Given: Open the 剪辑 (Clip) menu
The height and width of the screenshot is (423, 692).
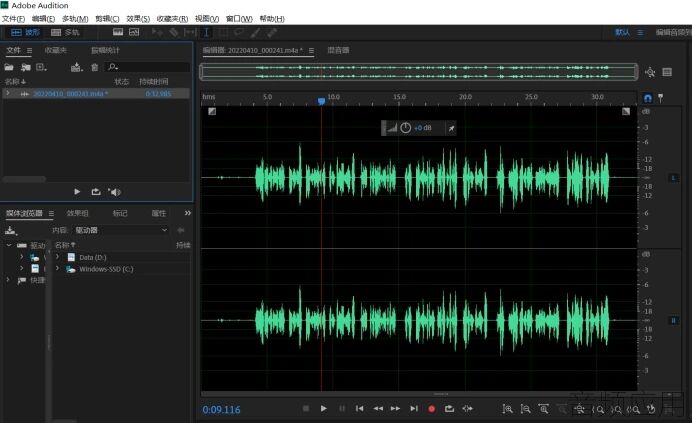Looking at the screenshot, I should click(107, 19).
